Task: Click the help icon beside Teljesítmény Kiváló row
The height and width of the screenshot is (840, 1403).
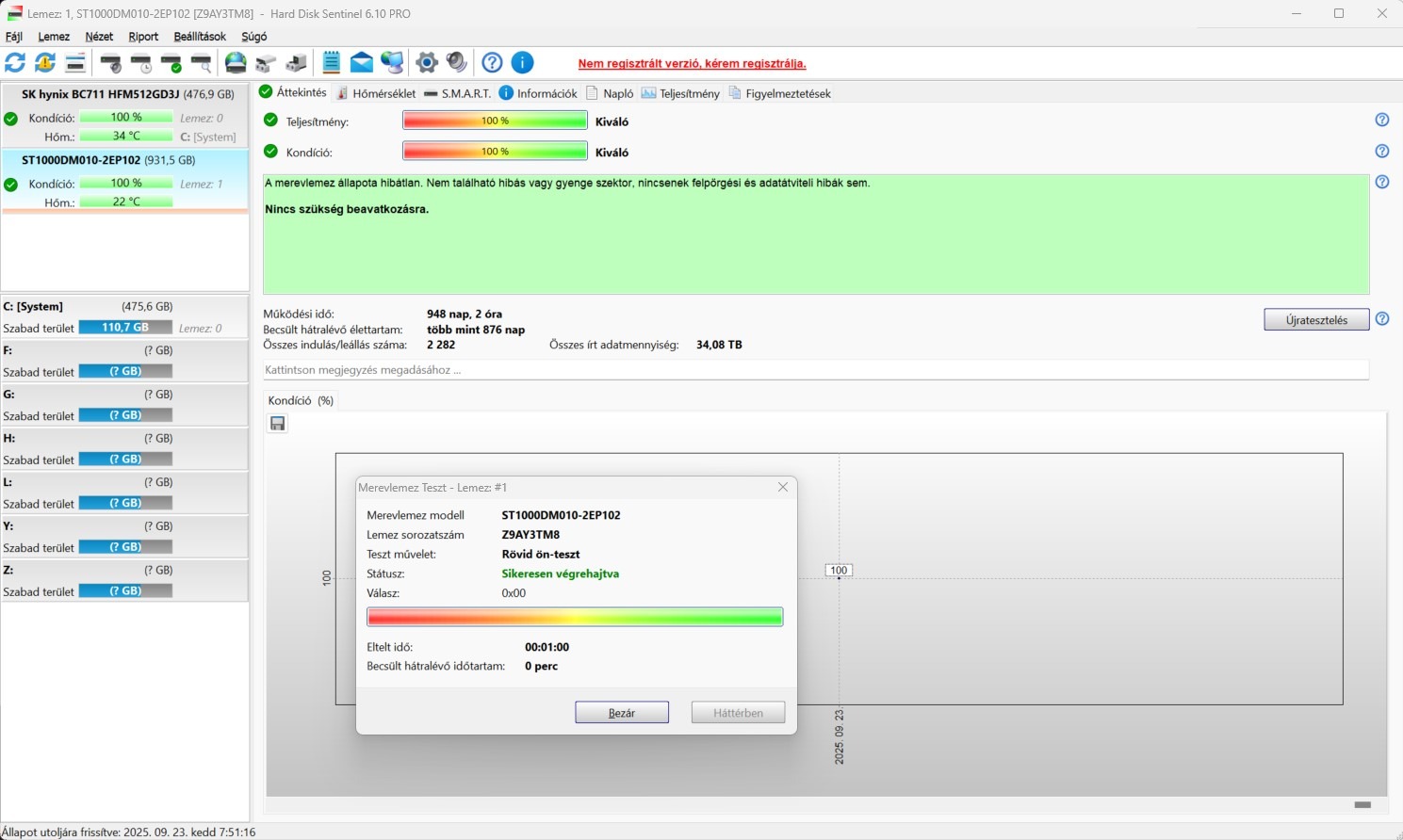Action: (x=1381, y=120)
